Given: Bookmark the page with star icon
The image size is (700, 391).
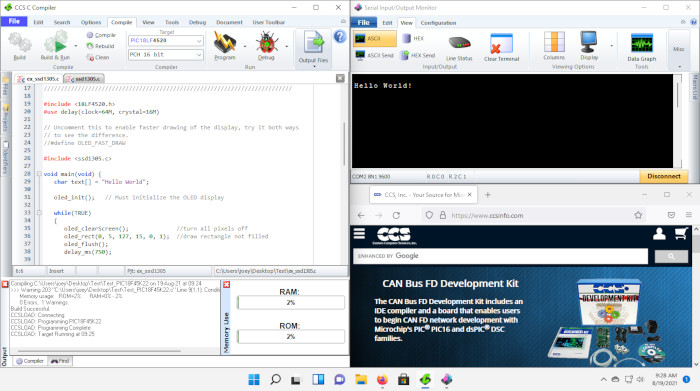Looking at the screenshot, I should [638, 215].
